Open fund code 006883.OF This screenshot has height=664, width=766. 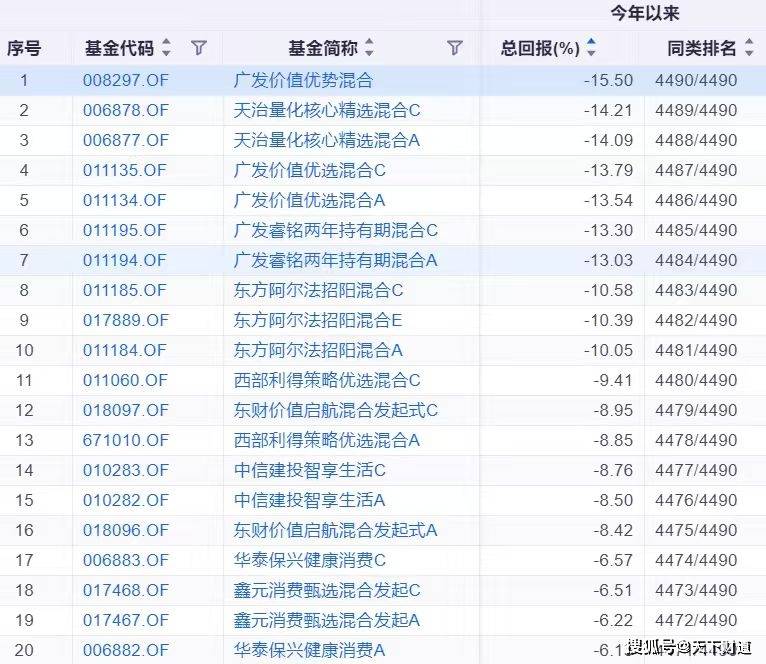click(125, 560)
